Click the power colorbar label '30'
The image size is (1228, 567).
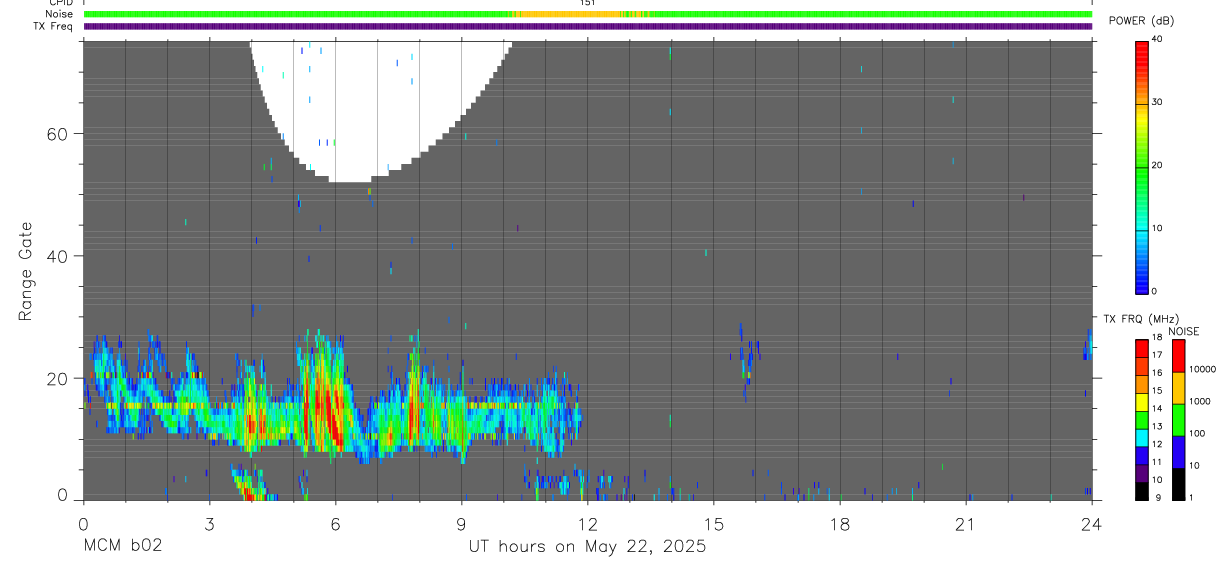(1156, 102)
